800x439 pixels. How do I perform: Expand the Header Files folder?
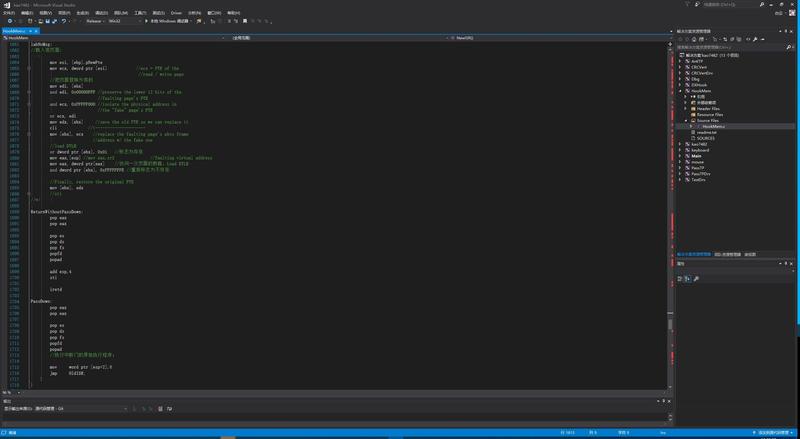click(x=686, y=109)
